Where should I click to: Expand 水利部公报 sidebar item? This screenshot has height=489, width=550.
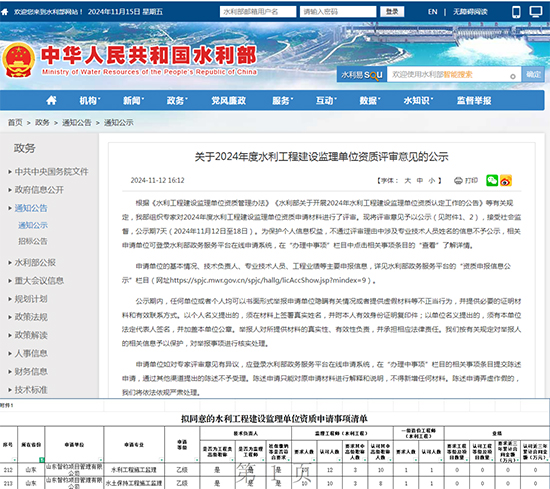click(35, 262)
